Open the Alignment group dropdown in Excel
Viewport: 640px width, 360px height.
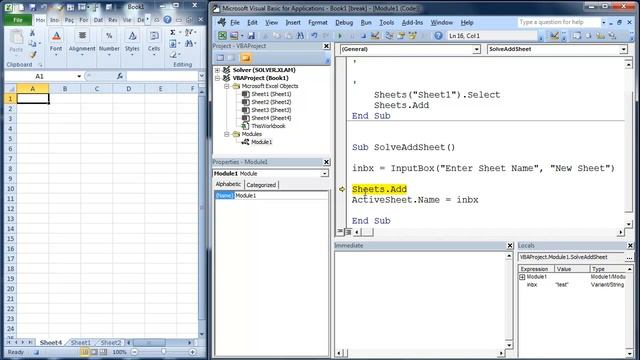[x=82, y=43]
